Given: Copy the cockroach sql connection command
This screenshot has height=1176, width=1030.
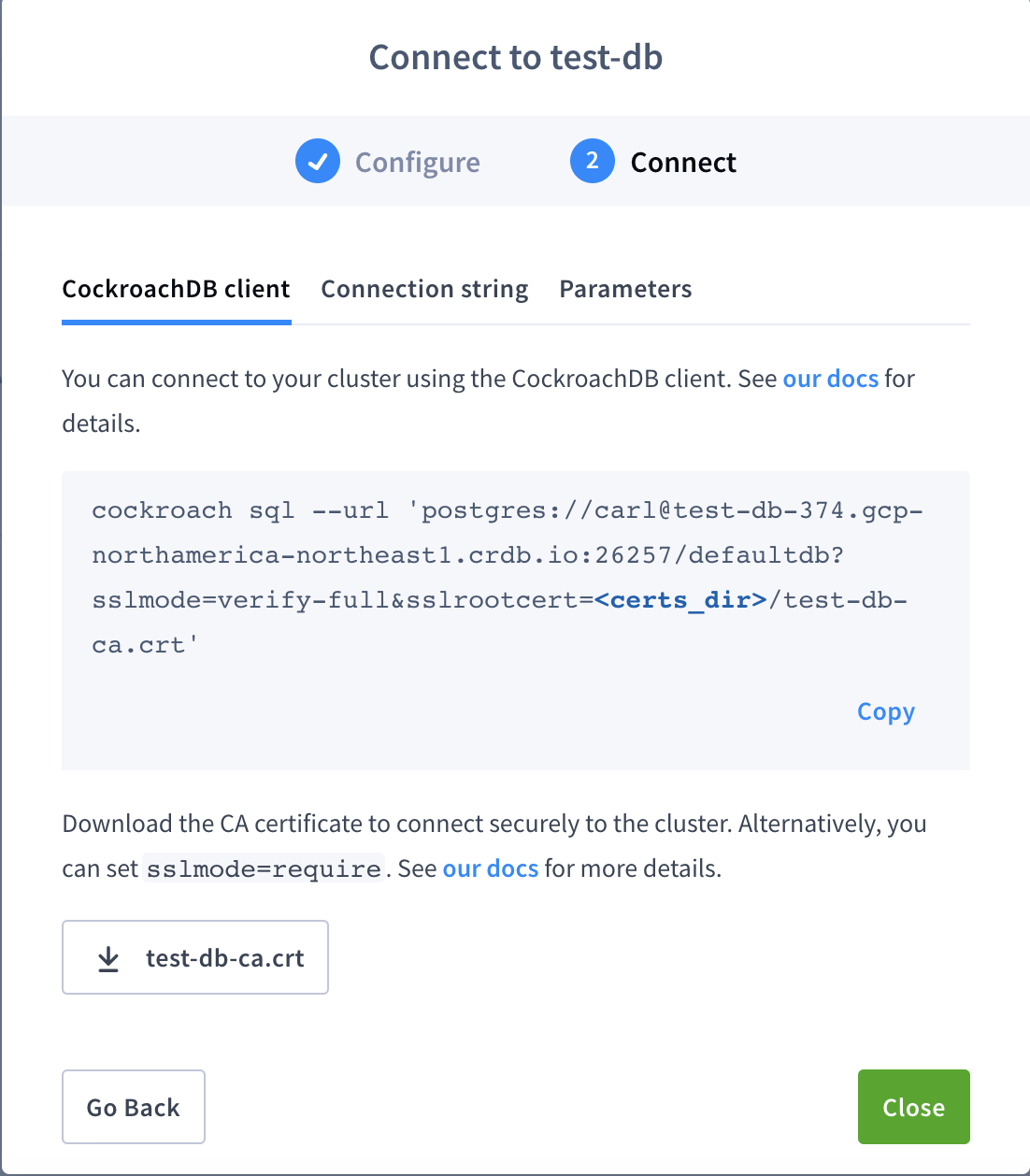Looking at the screenshot, I should pos(884,711).
